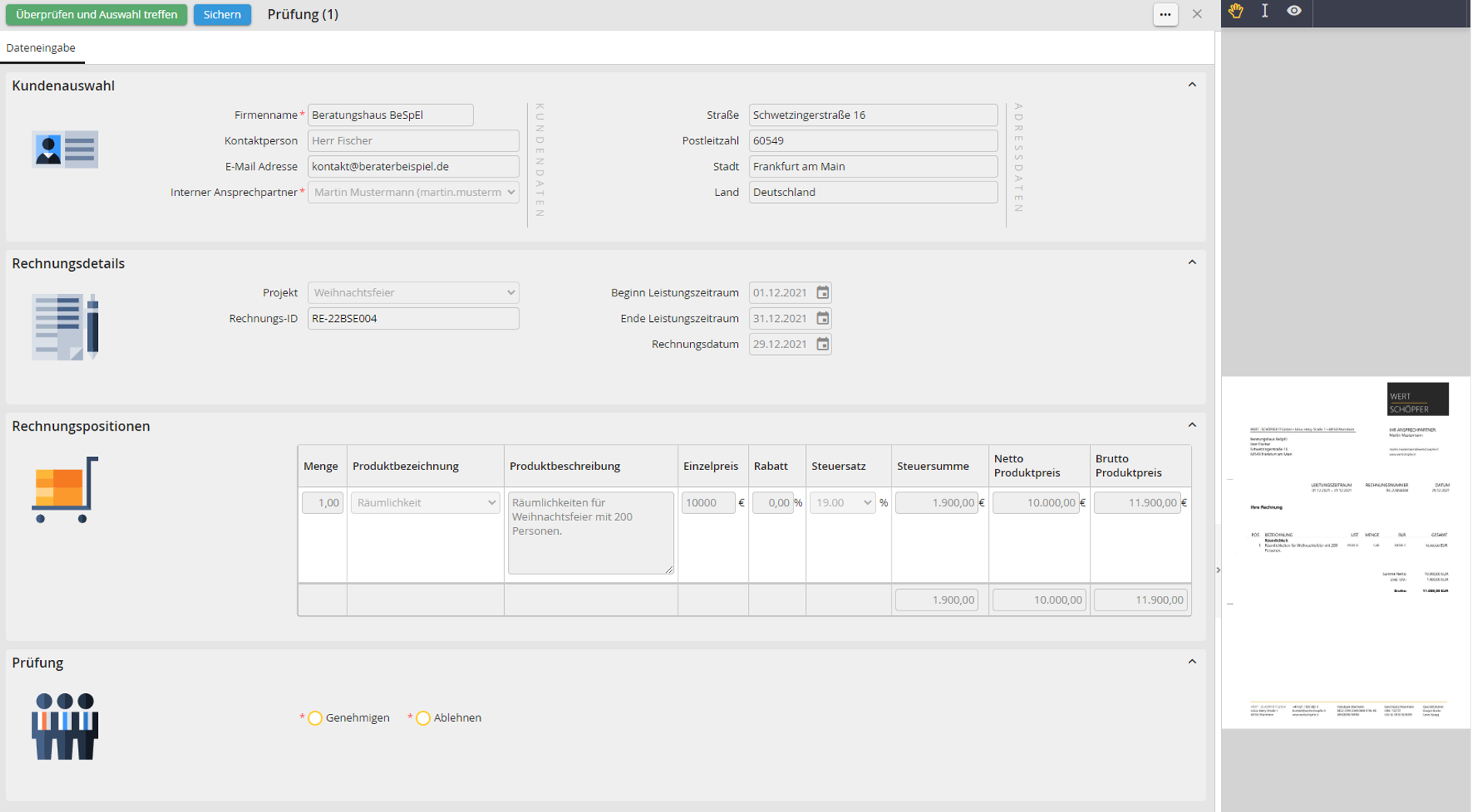The height and width of the screenshot is (812, 1472).
Task: Open the three-dots more options menu
Action: [1165, 14]
